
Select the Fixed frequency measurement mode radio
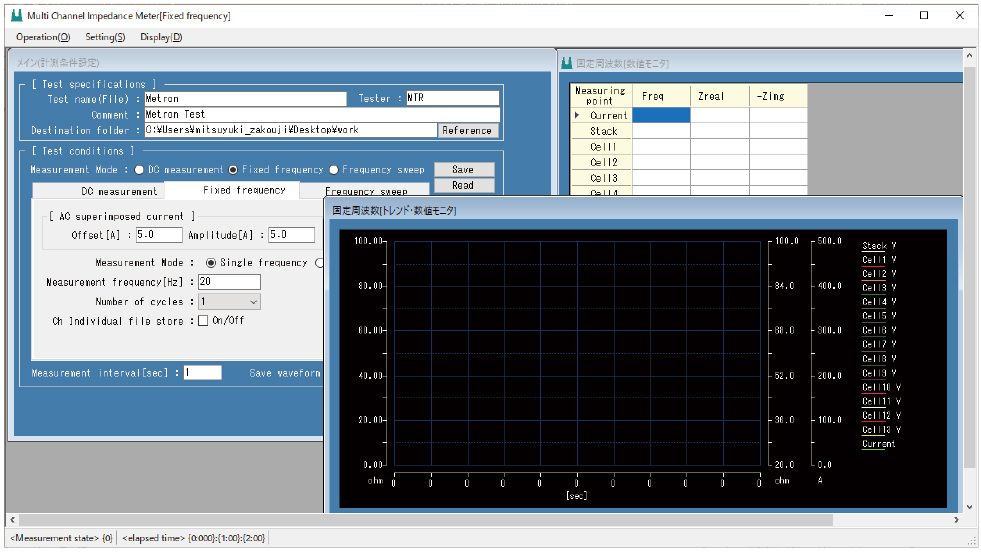click(x=233, y=170)
